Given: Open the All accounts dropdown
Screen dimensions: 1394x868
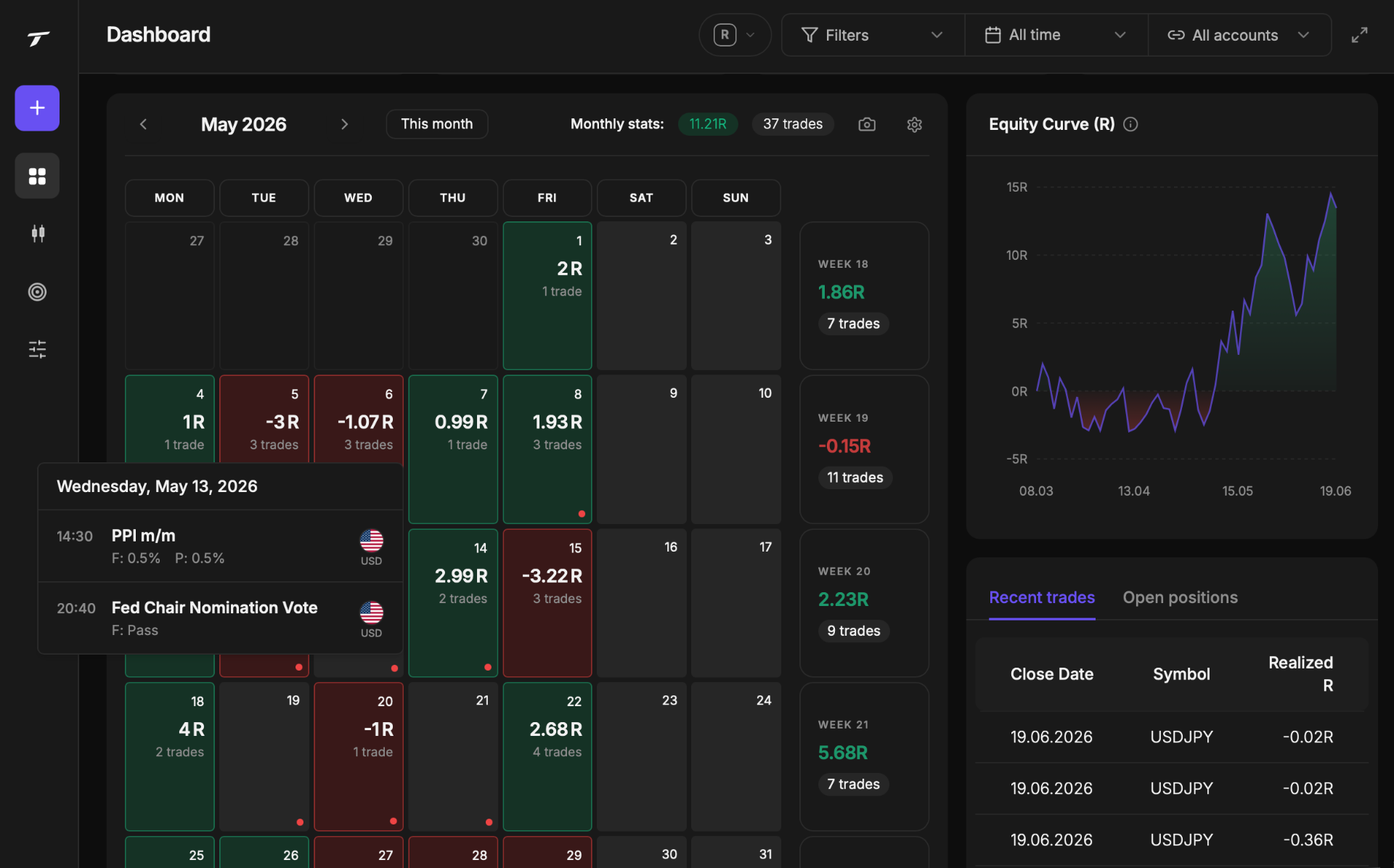Looking at the screenshot, I should 1239,35.
